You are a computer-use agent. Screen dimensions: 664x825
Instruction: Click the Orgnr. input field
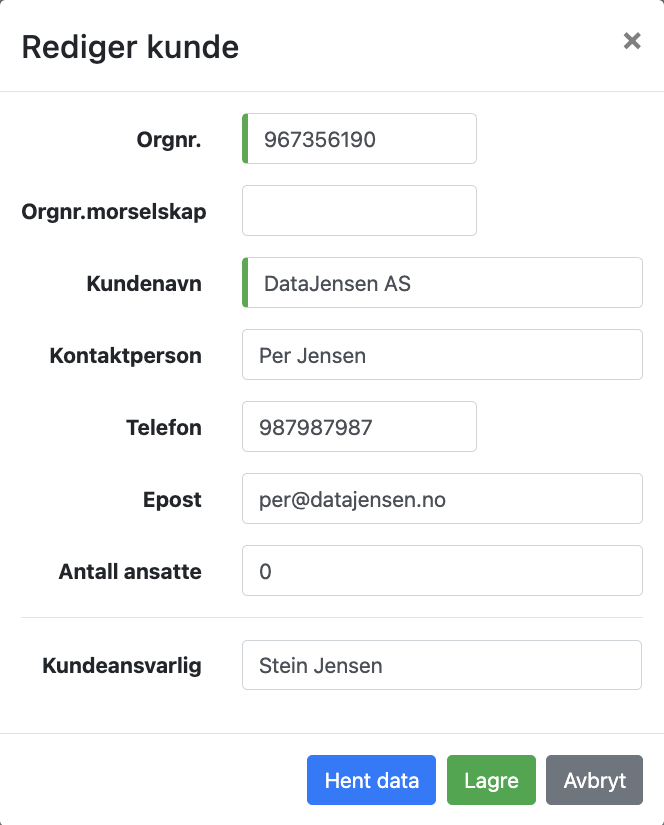[360, 139]
